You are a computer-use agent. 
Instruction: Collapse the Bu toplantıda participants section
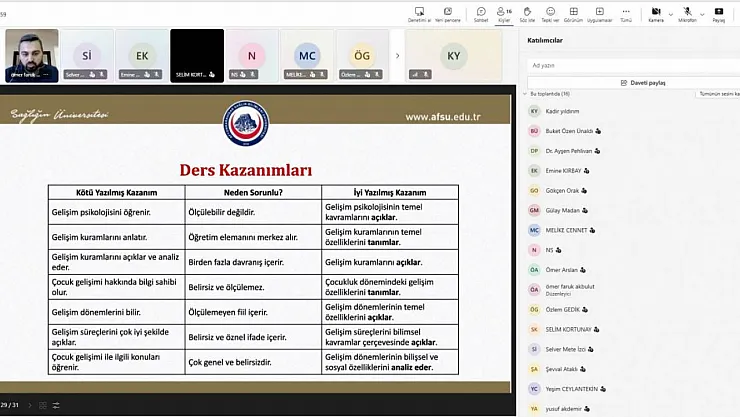pyautogui.click(x=524, y=94)
